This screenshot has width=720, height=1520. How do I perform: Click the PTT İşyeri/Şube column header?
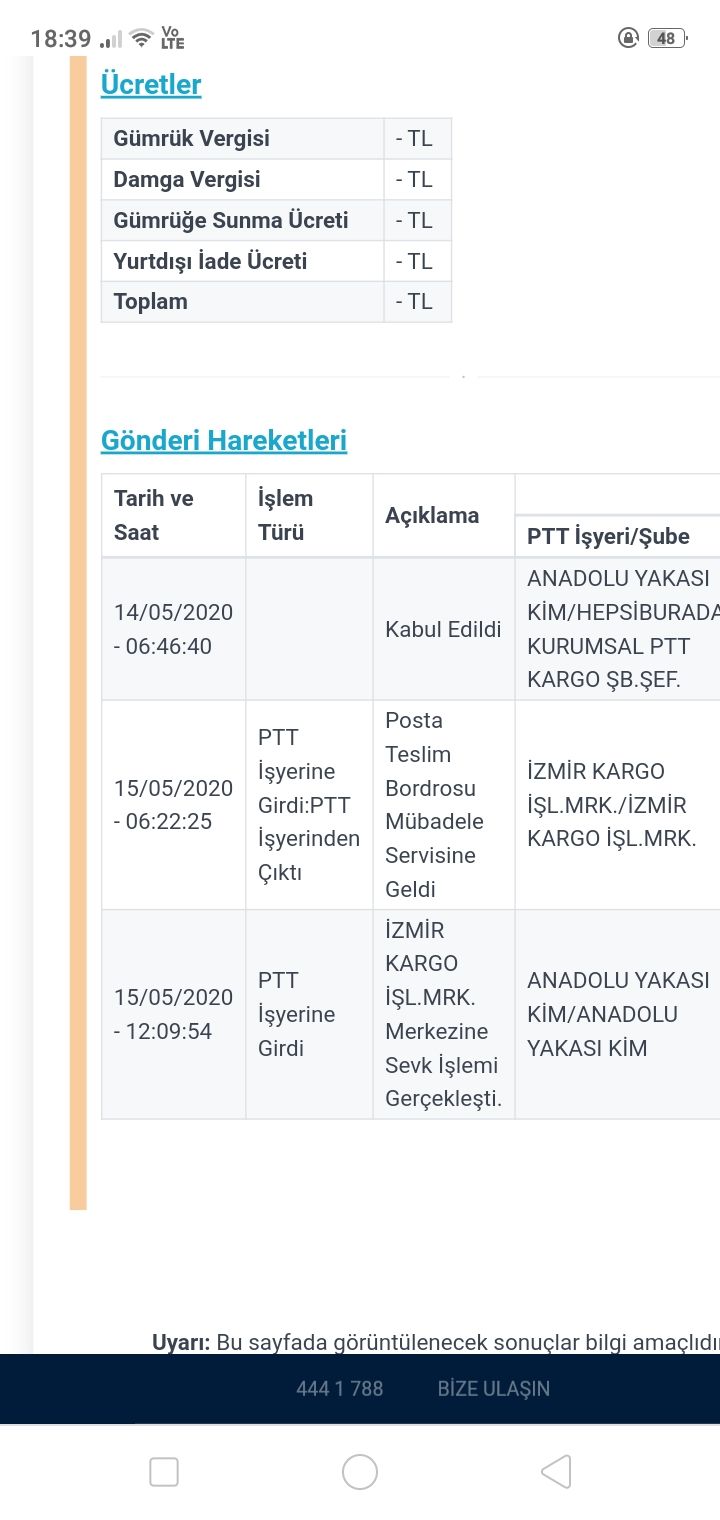(x=608, y=537)
